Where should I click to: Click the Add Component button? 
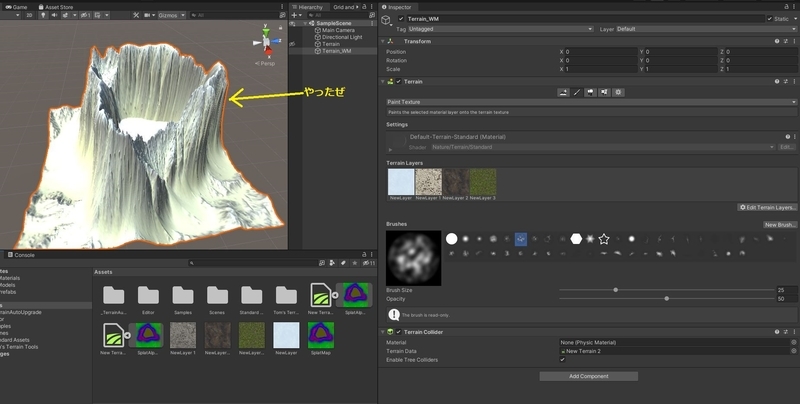[x=588, y=376]
